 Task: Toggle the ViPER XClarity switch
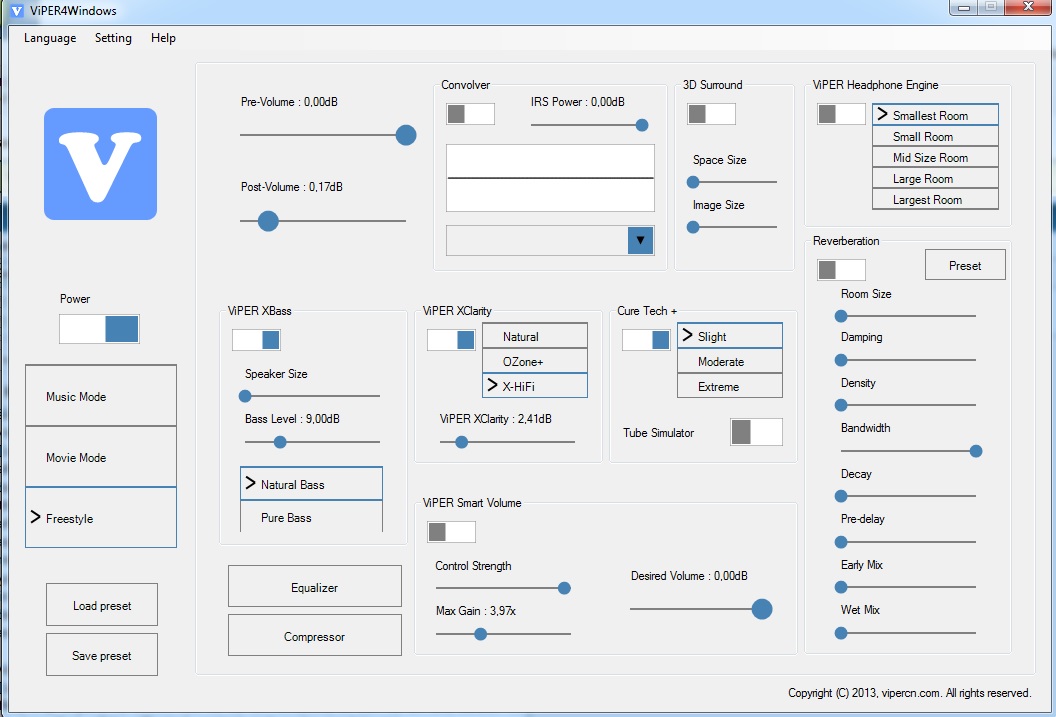tap(451, 340)
